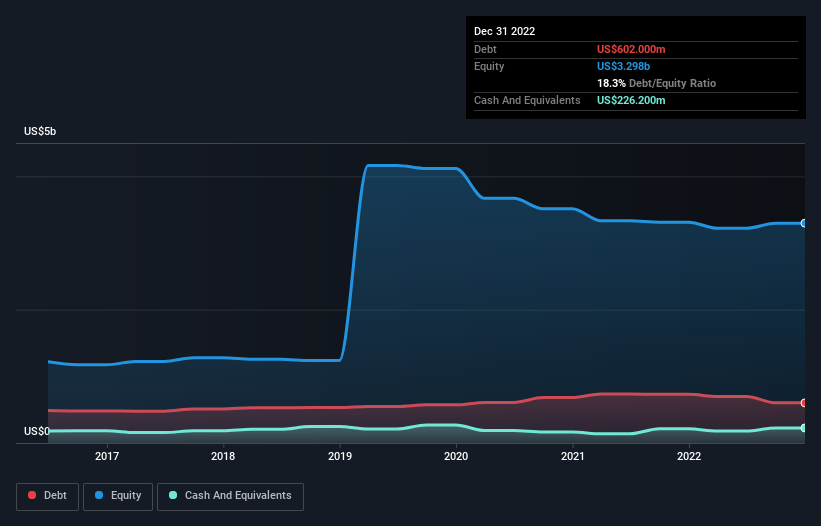Click the US$226.200m cash value
Screen dimensions: 821x526
[x=631, y=100]
